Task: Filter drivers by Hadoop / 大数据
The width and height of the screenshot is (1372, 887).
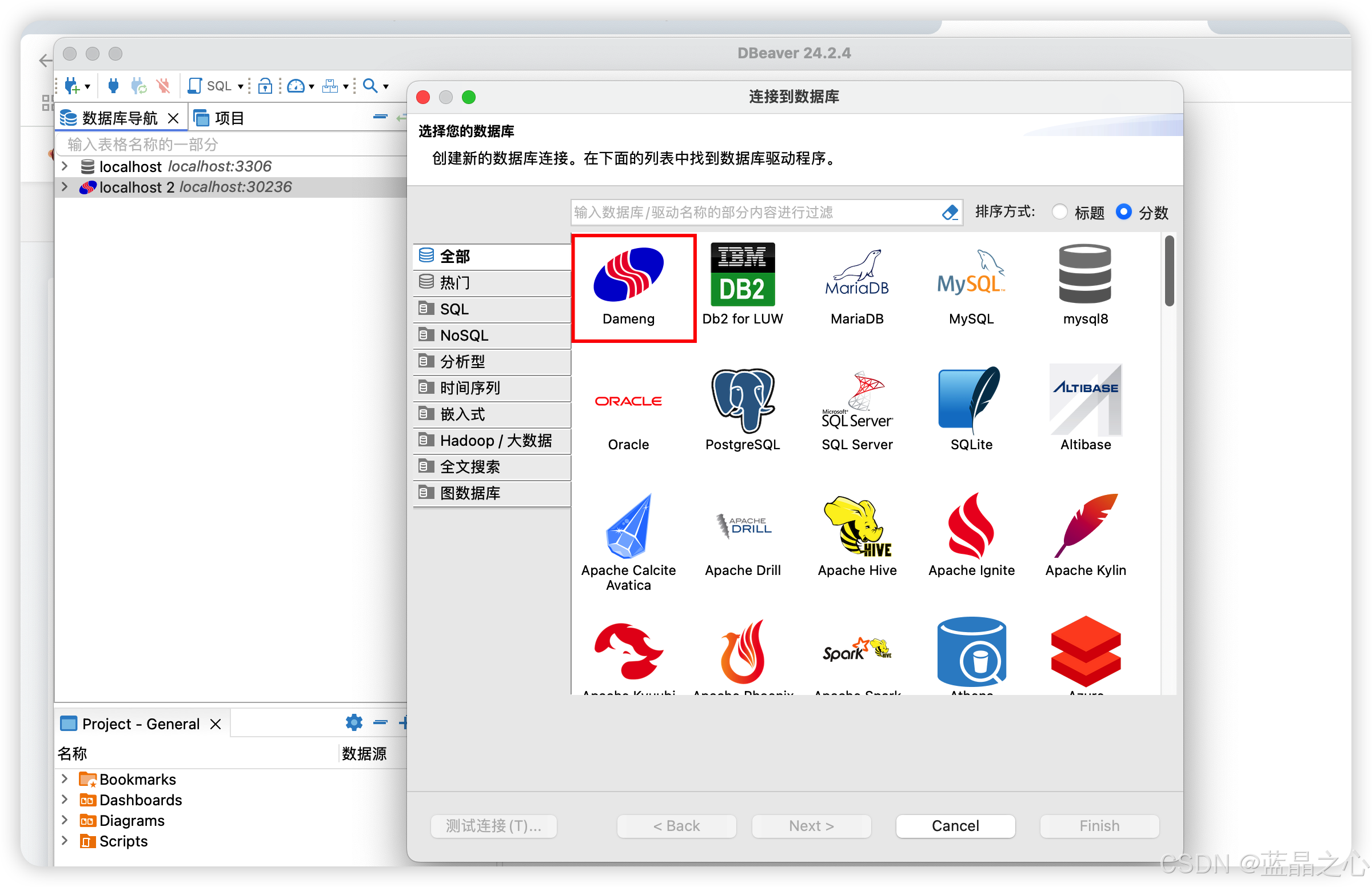Action: [x=491, y=440]
